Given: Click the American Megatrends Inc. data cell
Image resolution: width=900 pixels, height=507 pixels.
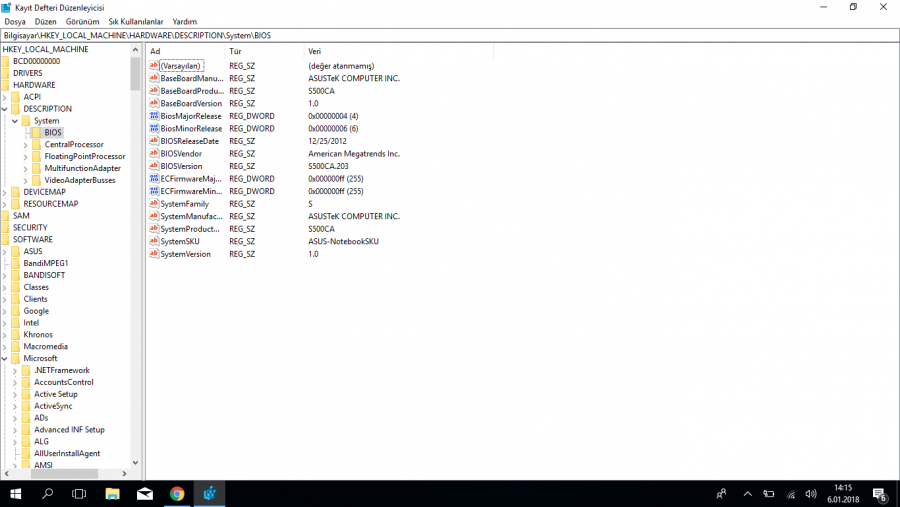Looking at the screenshot, I should point(354,153).
